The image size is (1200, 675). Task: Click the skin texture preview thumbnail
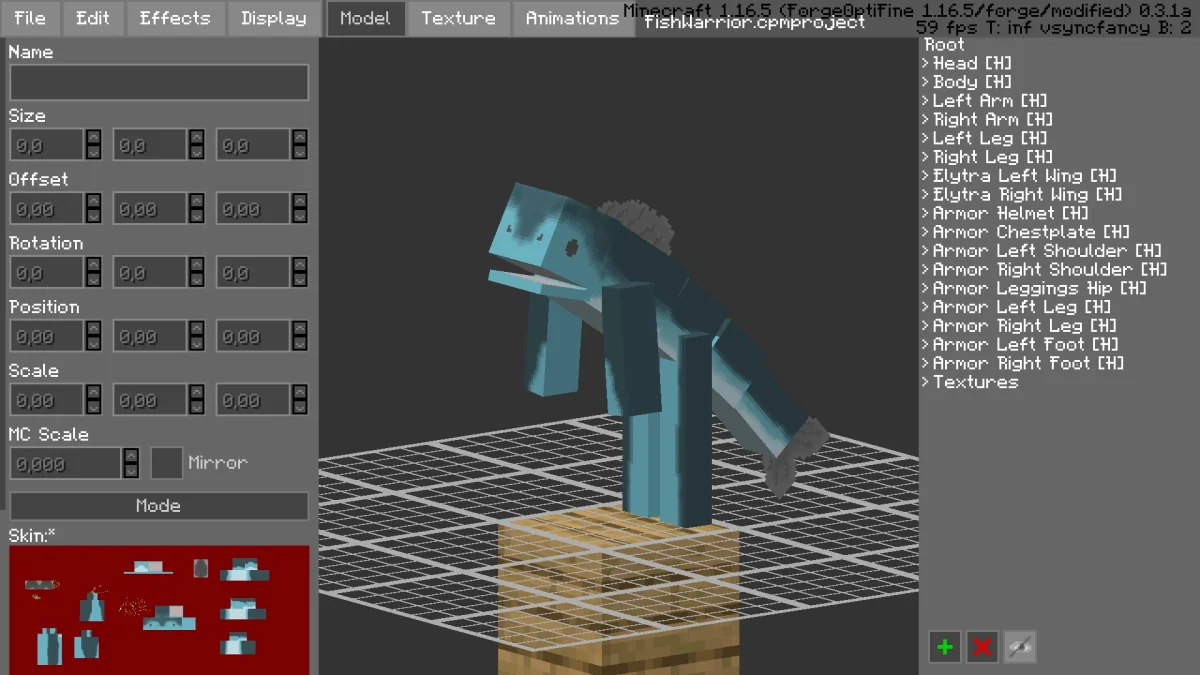point(160,609)
